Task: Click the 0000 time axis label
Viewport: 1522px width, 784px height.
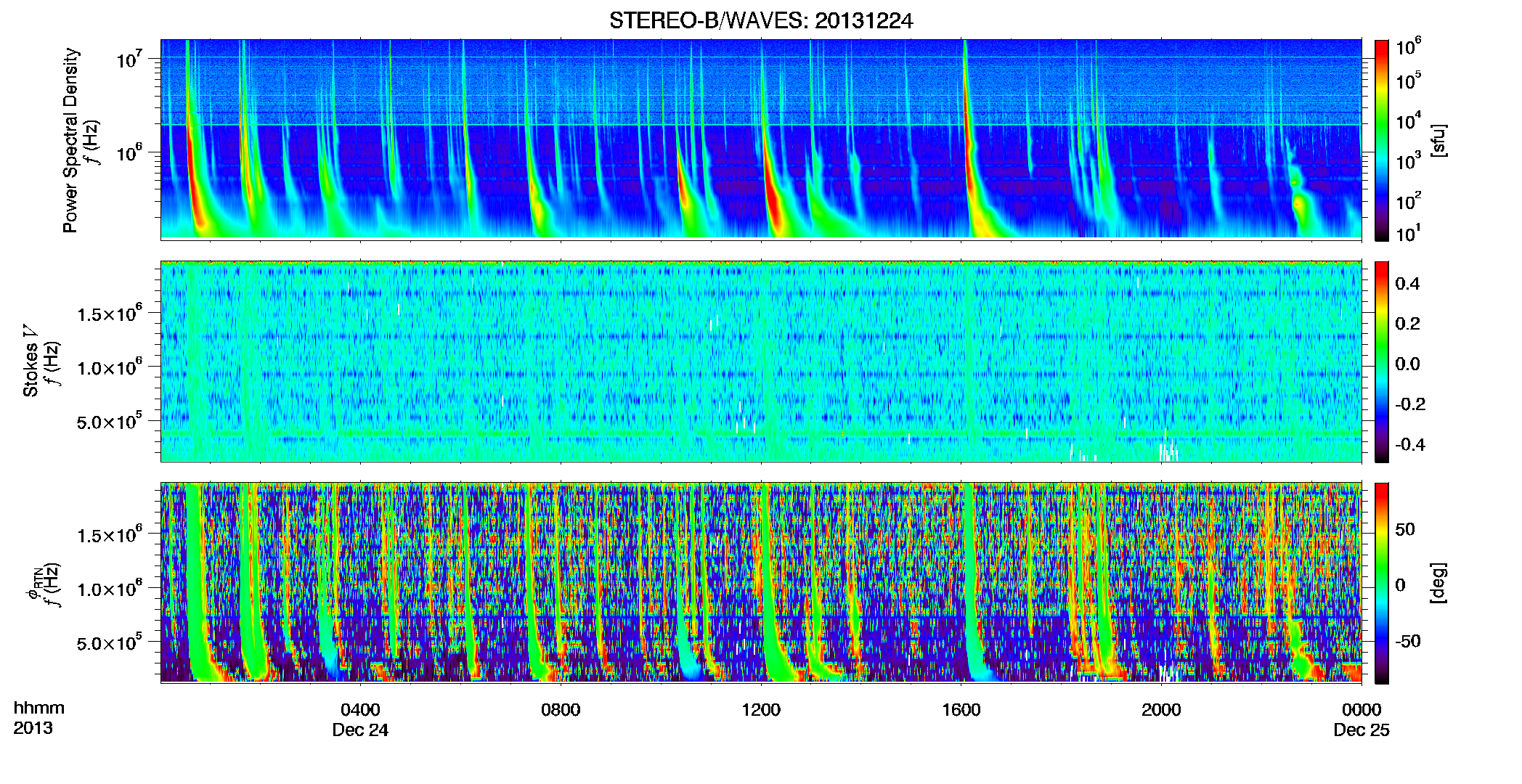Action: (1362, 710)
